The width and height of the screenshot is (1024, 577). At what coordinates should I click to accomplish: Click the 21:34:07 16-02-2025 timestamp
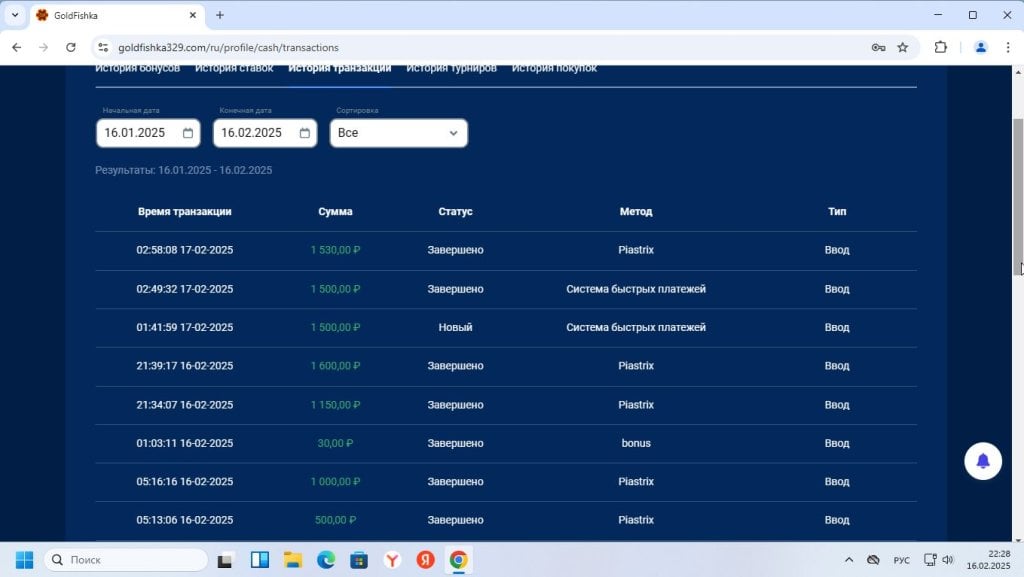tap(185, 405)
